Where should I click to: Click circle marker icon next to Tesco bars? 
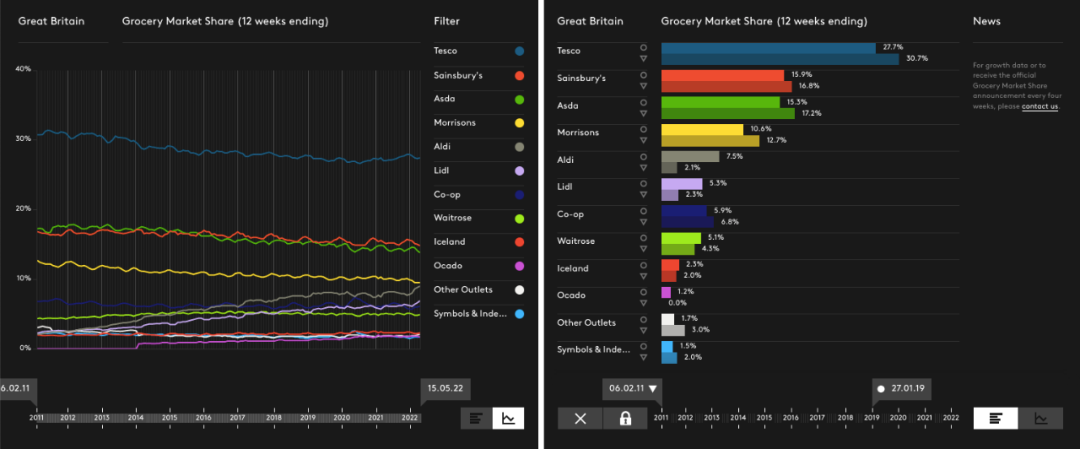coord(643,46)
